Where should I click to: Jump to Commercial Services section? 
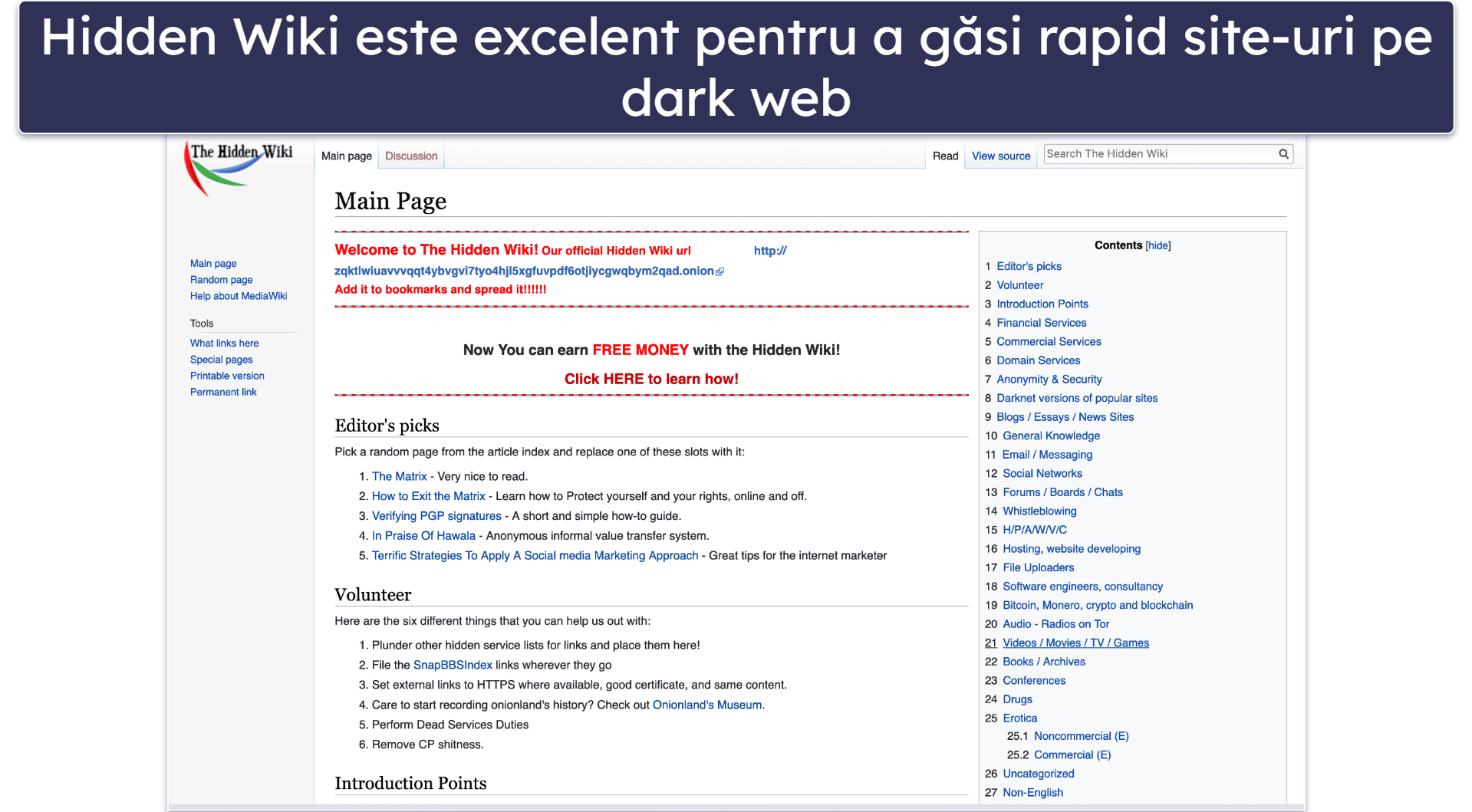pos(1049,341)
